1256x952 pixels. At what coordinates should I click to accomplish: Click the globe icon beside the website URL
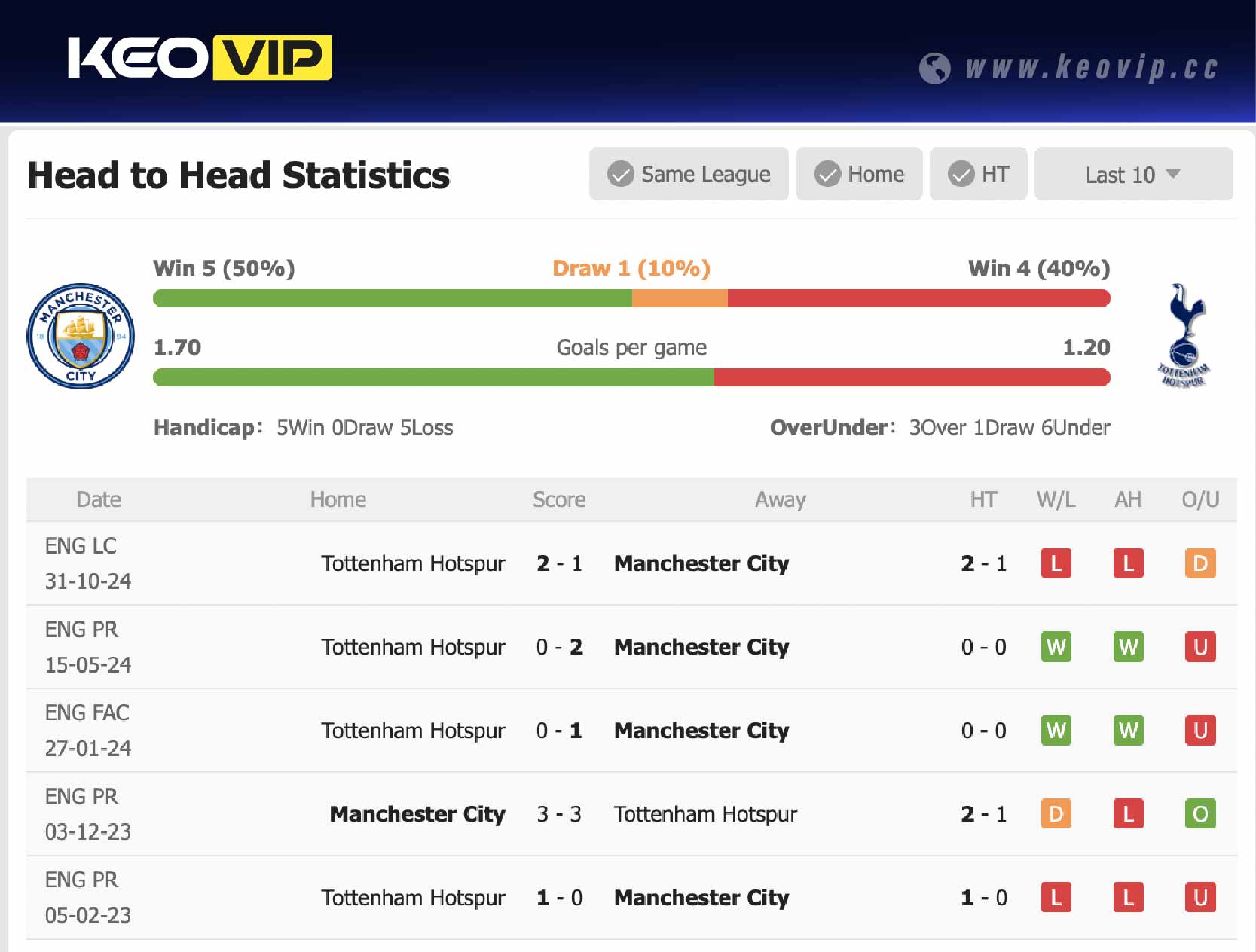coord(934,69)
